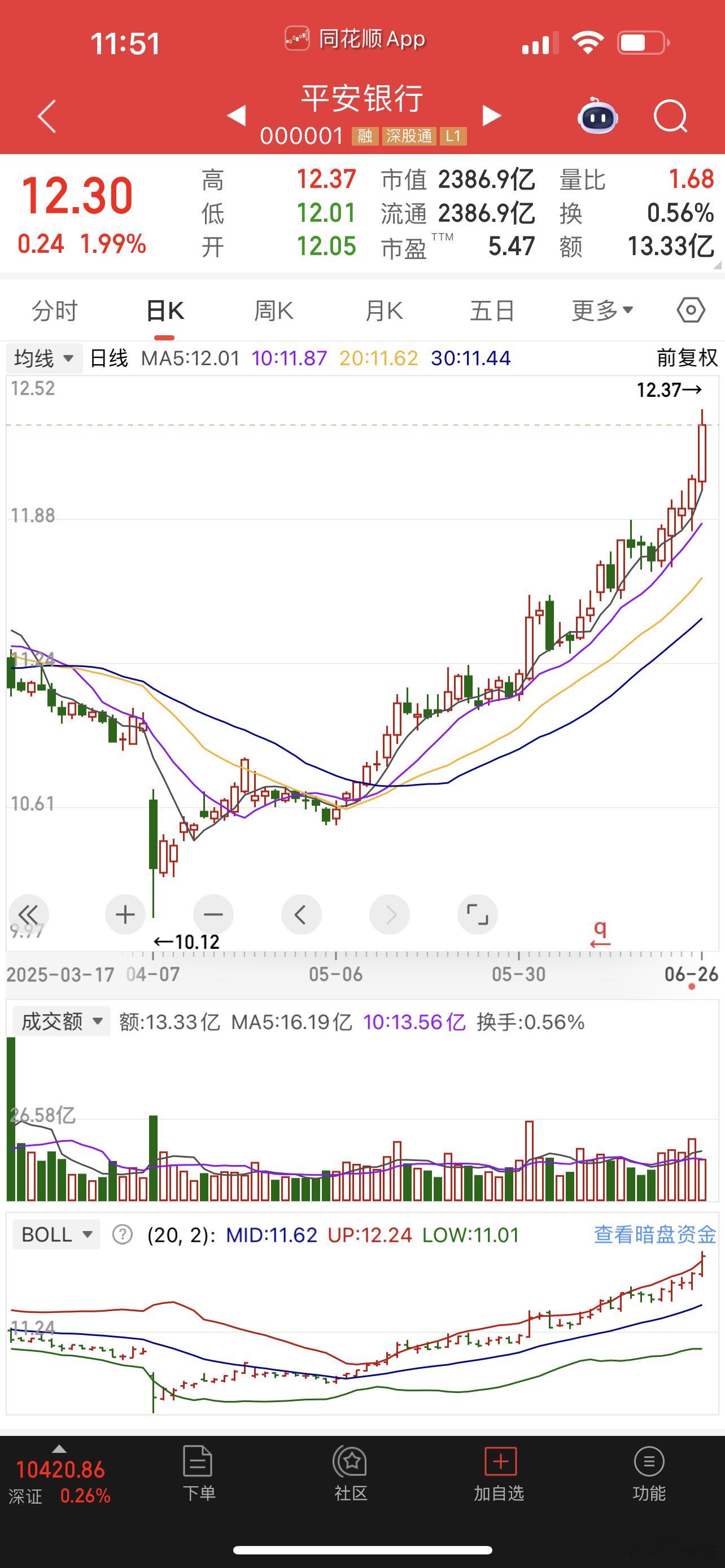Tap the BOLL MID:11.62 label
The width and height of the screenshot is (725, 1568).
272,1234
